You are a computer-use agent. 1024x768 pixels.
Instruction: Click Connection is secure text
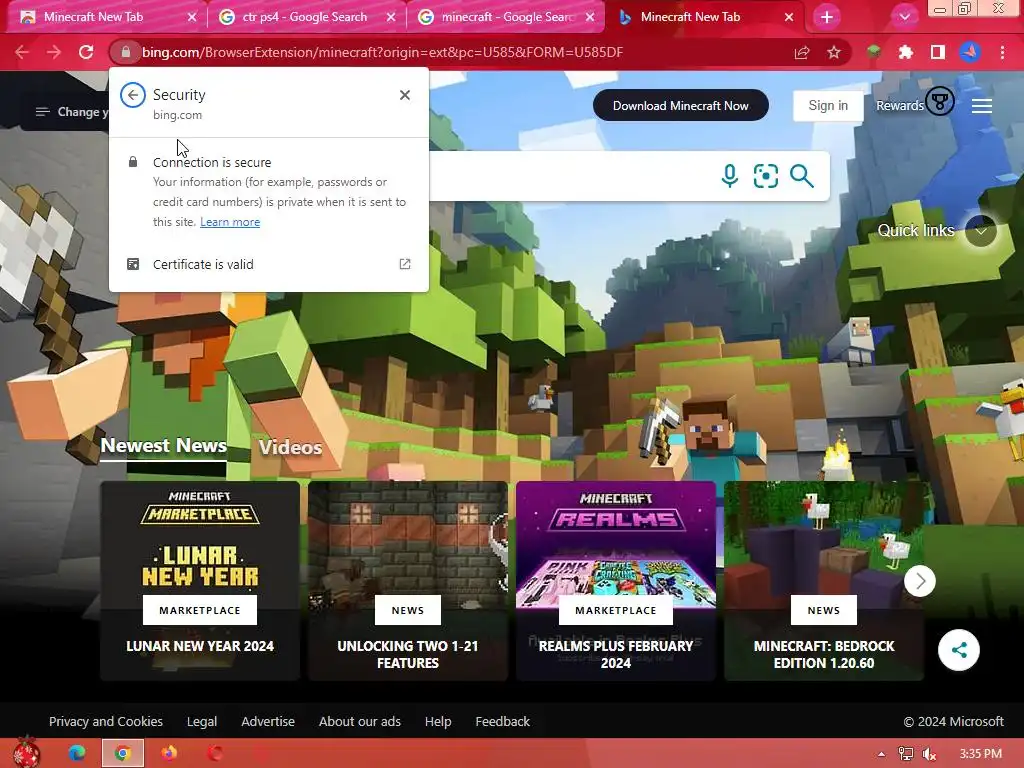(x=212, y=162)
